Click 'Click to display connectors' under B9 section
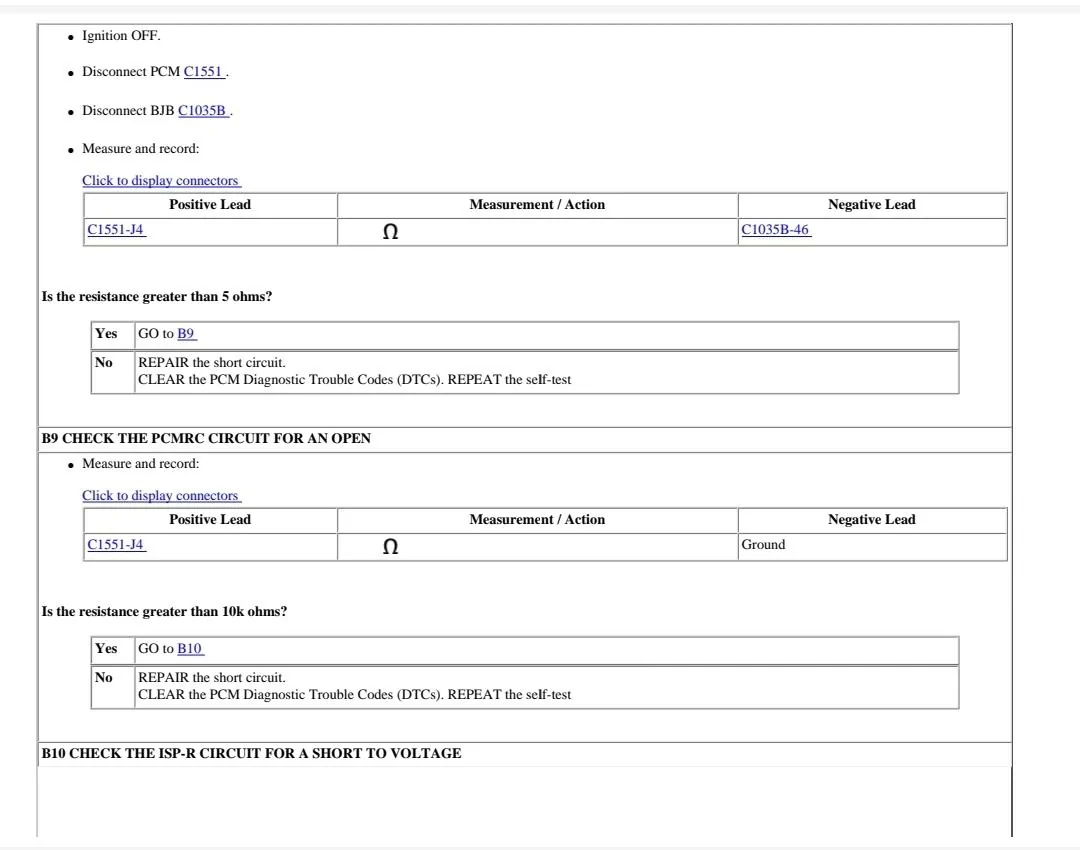The height and width of the screenshot is (850, 1080). pyautogui.click(x=161, y=496)
